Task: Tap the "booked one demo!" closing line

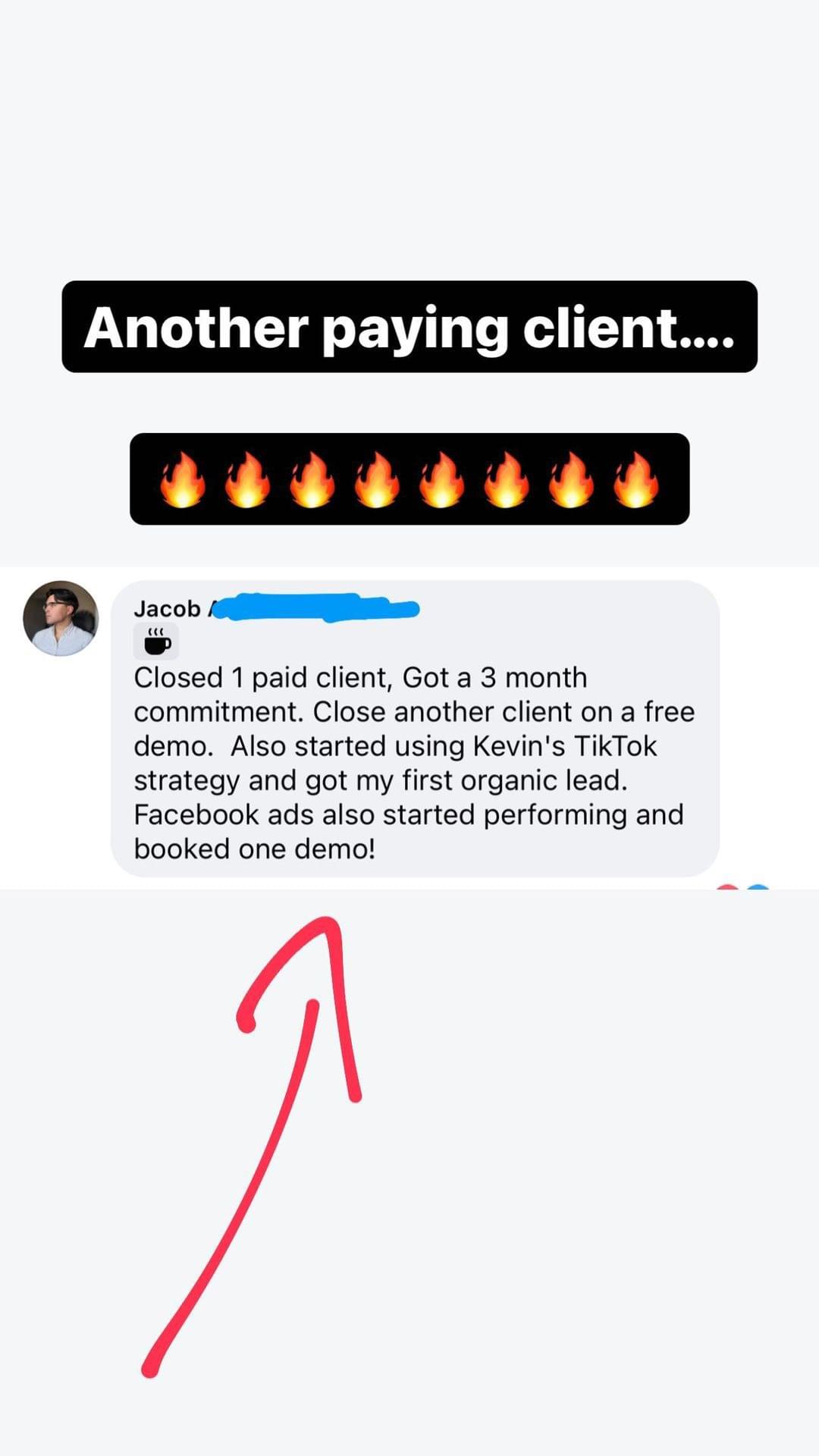Action: click(255, 849)
